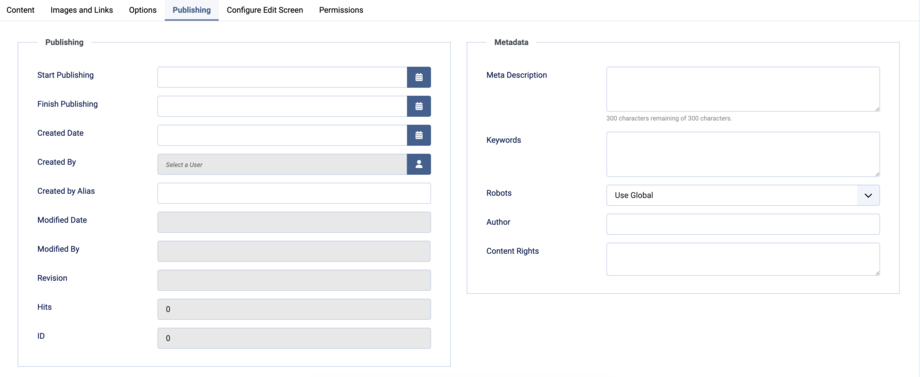Click the Publishing fieldset heading
Screen dimensions: 920x377
pyautogui.click(x=65, y=42)
